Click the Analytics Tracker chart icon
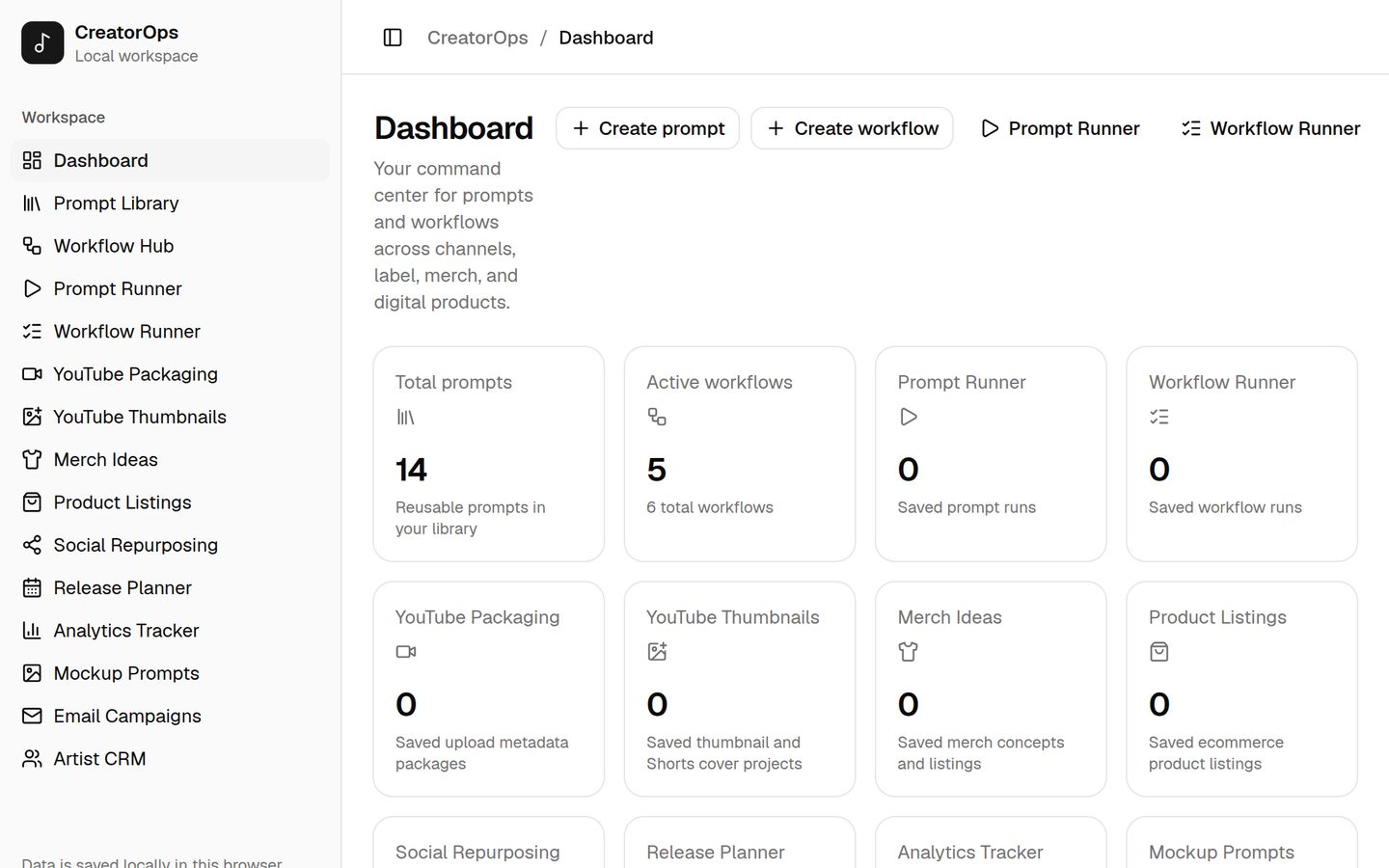 click(x=32, y=631)
